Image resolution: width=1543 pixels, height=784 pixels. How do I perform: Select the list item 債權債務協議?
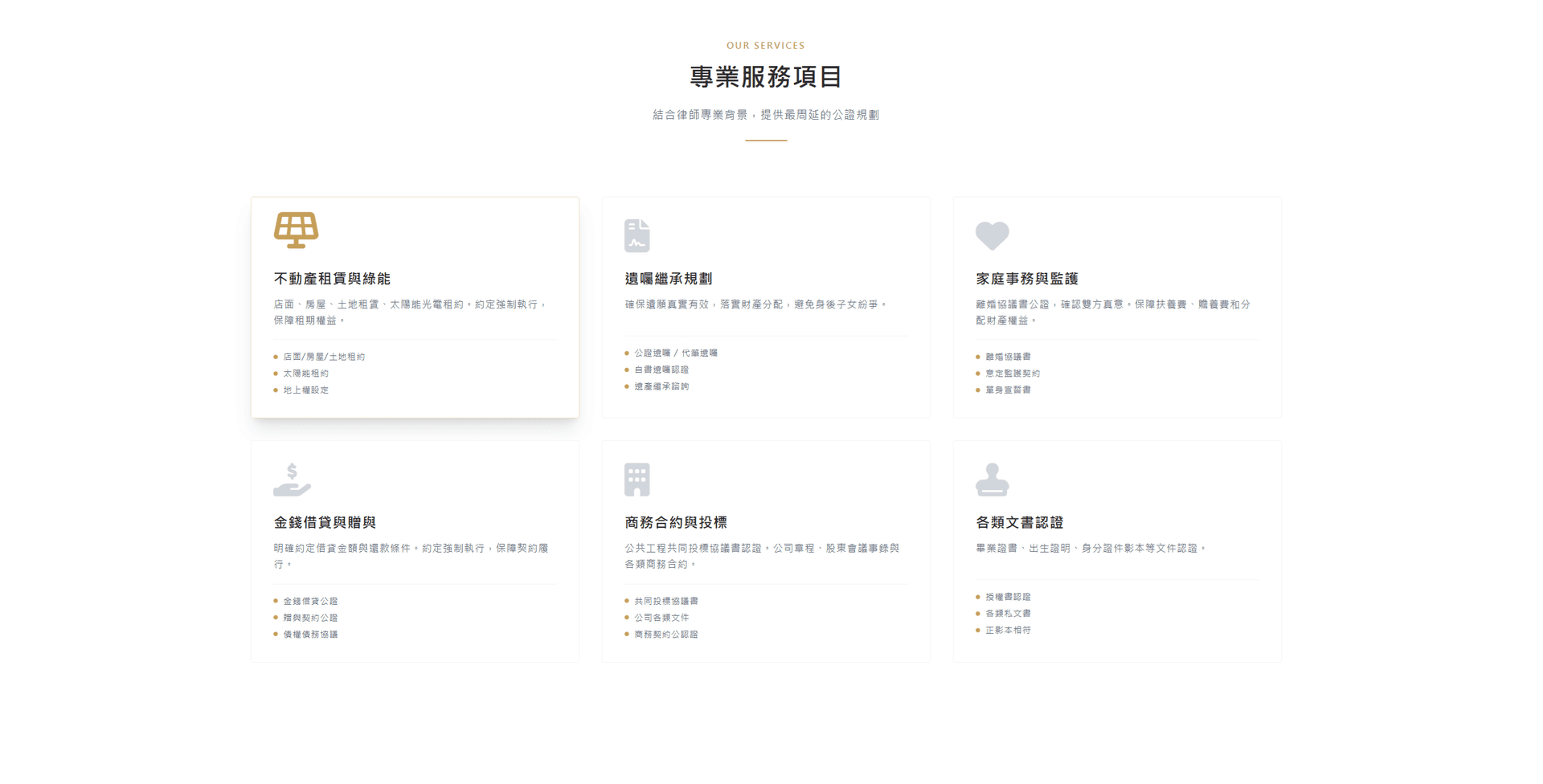point(310,635)
